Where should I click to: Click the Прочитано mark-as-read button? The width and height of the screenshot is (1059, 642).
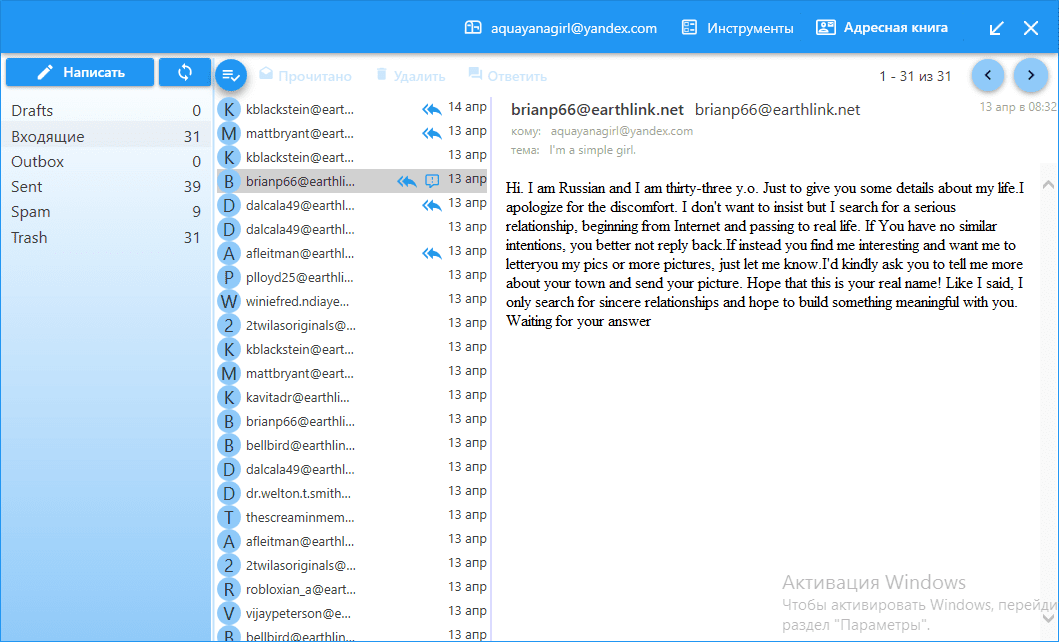click(305, 76)
